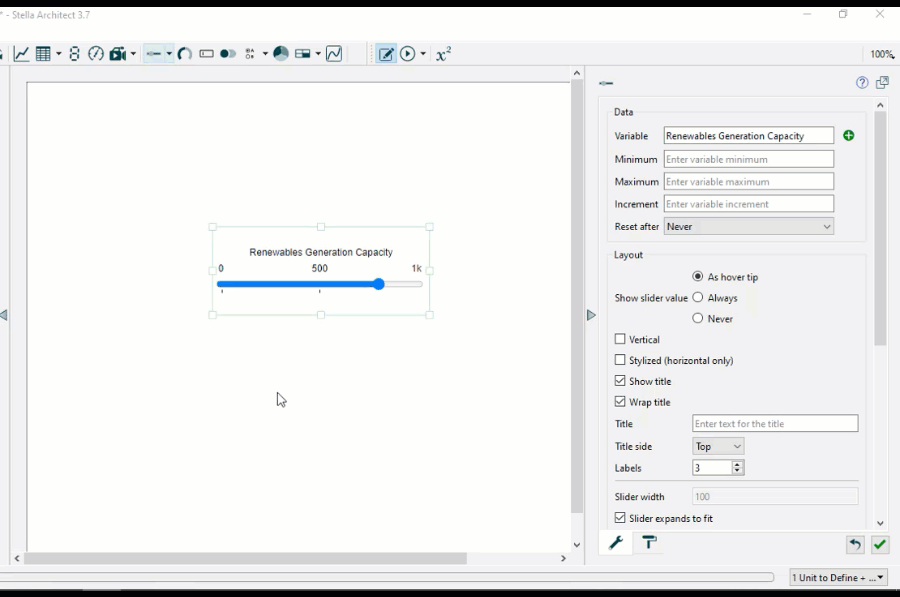Image resolution: width=900 pixels, height=597 pixels.
Task: Enable the Vertical checkbox
Action: (620, 339)
